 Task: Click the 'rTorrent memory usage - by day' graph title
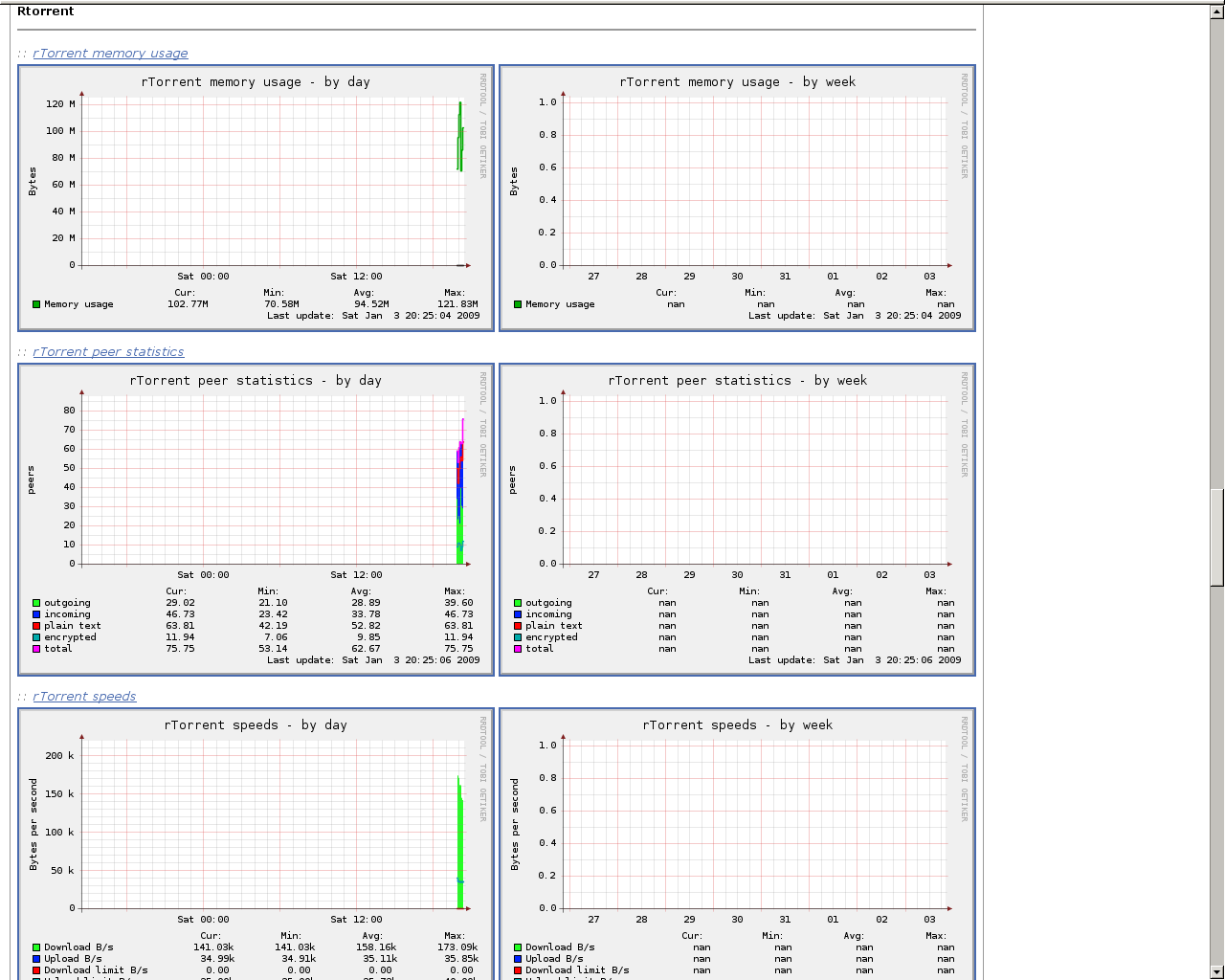tap(256, 82)
